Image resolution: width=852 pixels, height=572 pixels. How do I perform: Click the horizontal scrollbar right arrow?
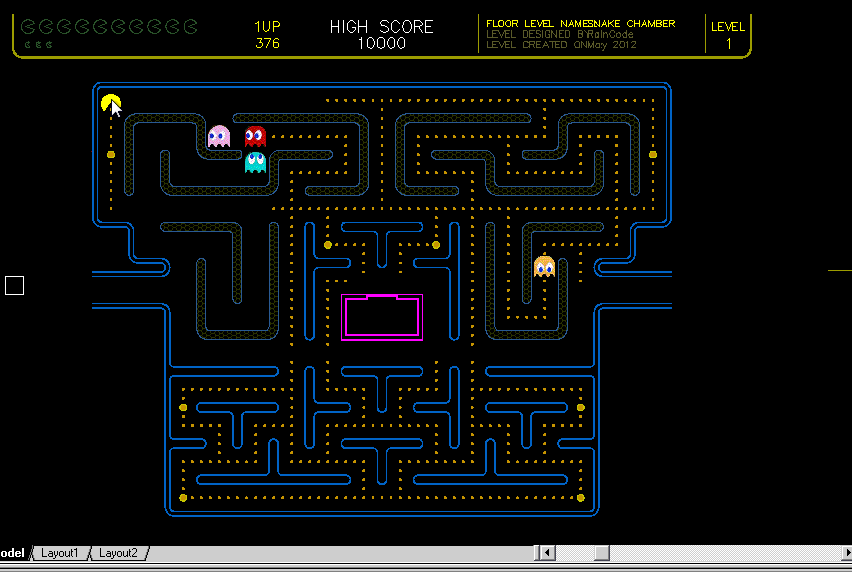[x=847, y=553]
